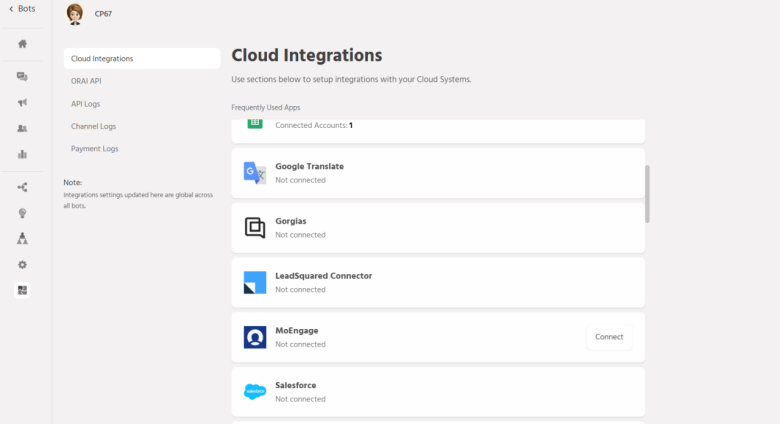Image resolution: width=780 pixels, height=424 pixels.
Task: Click the highlighted integrations grid icon
Action: point(22,290)
